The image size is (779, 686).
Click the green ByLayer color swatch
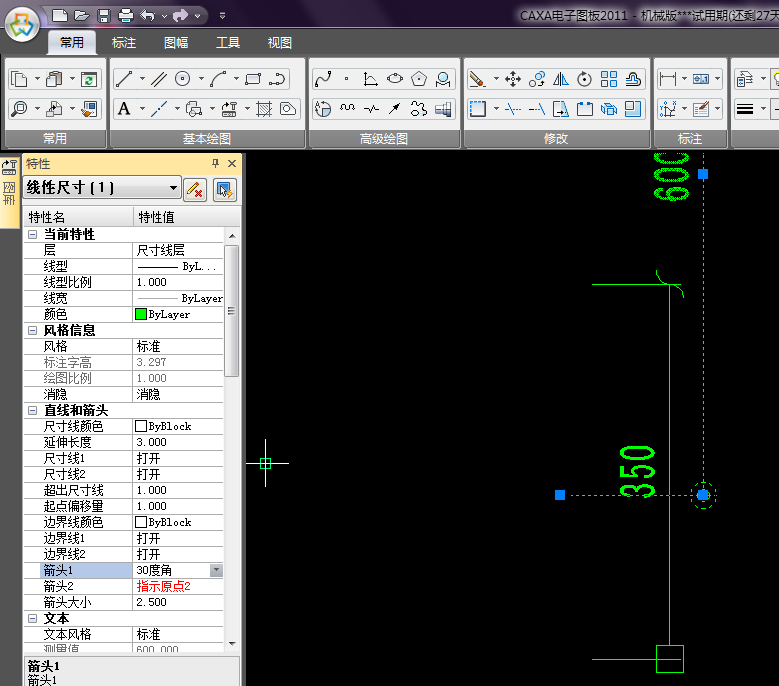(141, 314)
